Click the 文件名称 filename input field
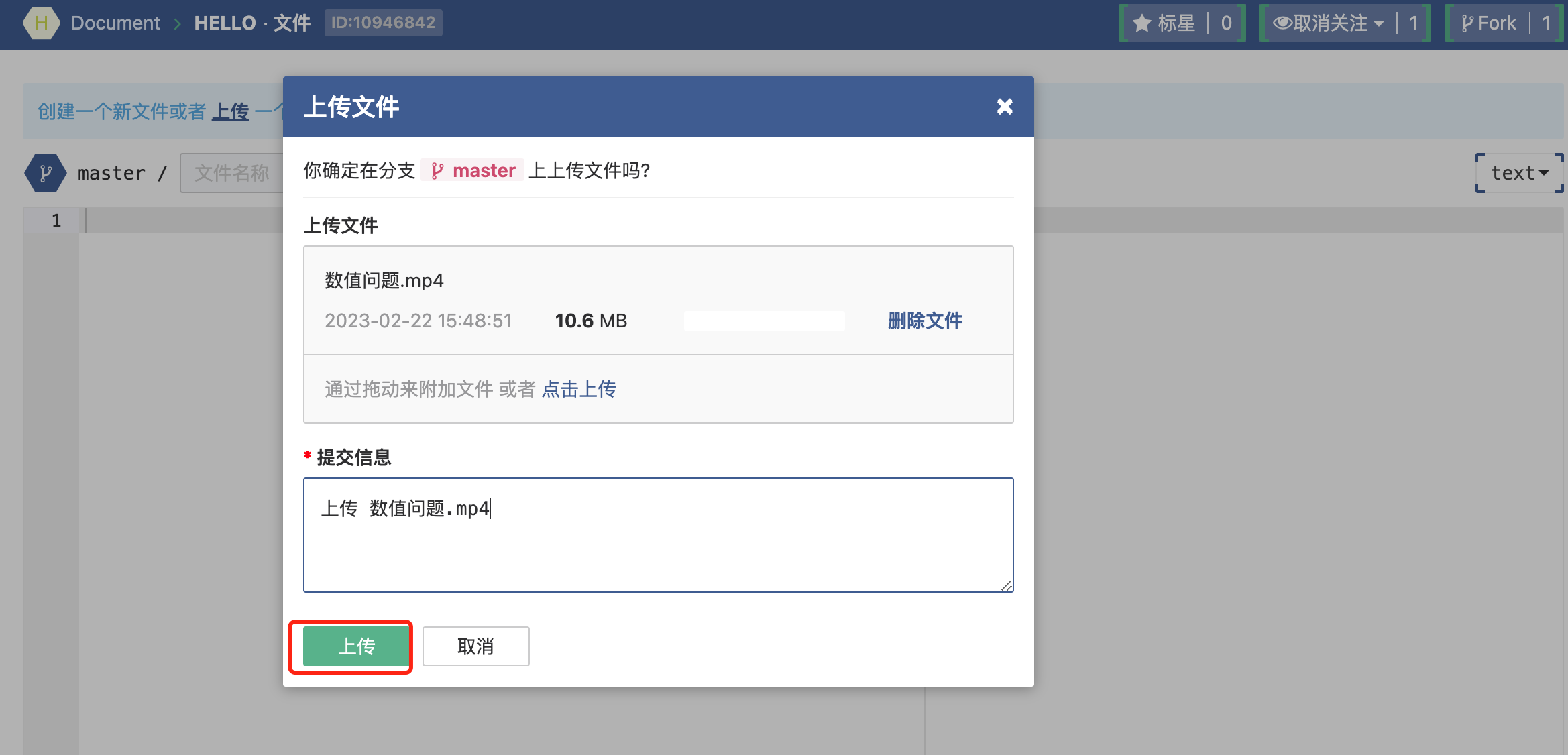The height and width of the screenshot is (755, 1568). click(232, 173)
